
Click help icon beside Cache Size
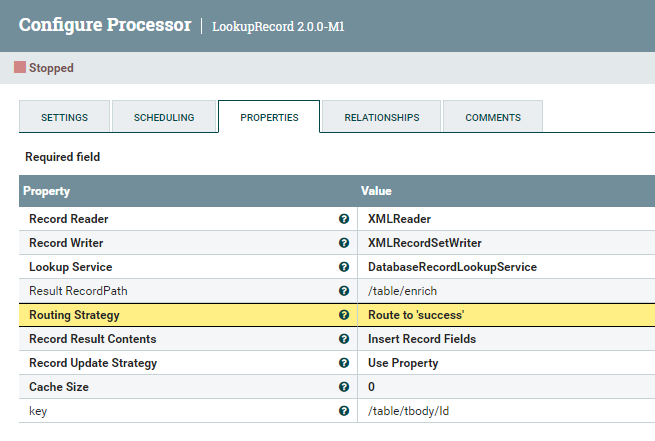(344, 387)
